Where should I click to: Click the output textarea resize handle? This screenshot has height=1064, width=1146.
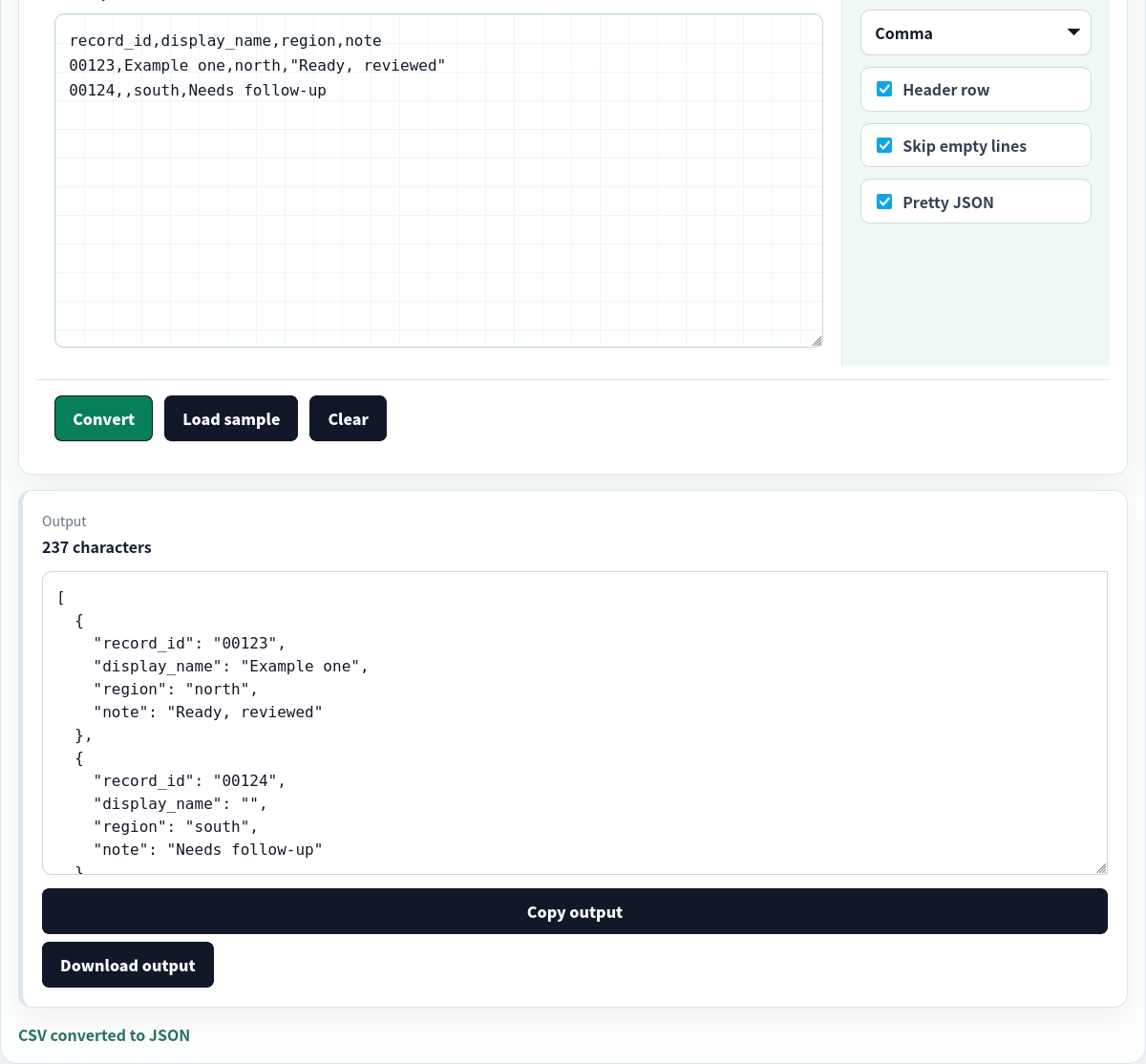pos(1101,868)
